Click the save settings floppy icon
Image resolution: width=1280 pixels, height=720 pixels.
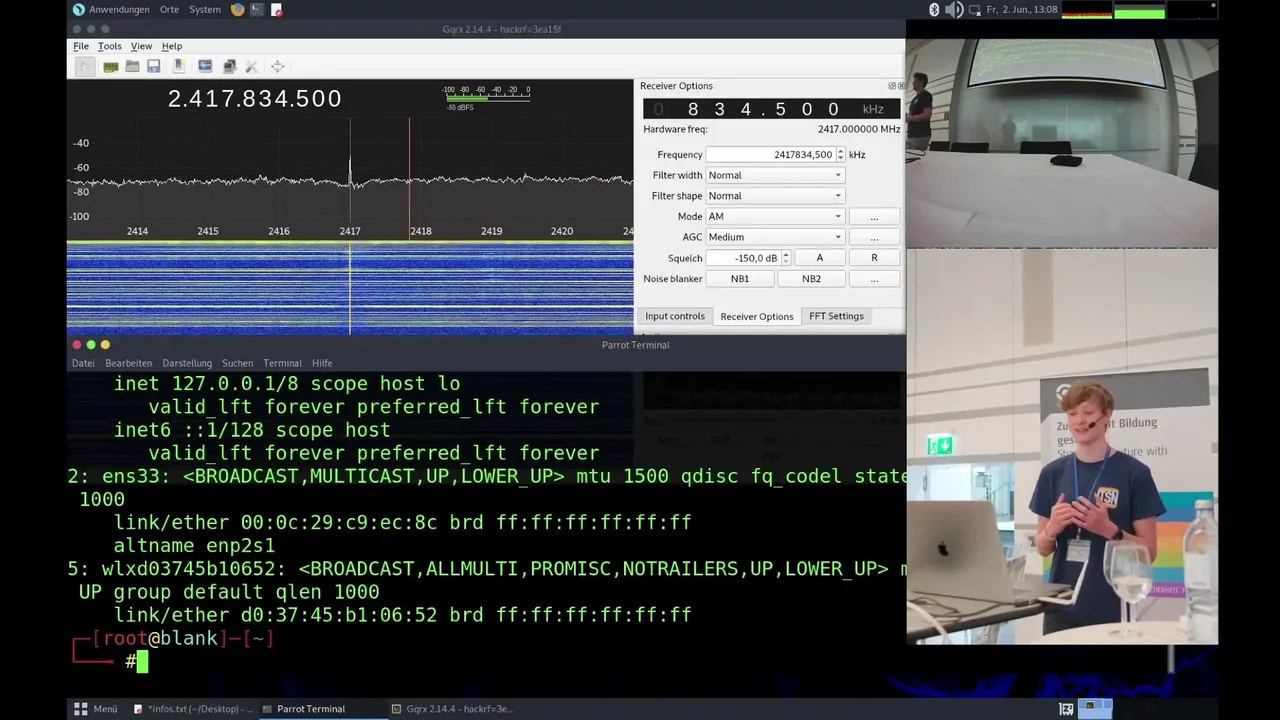[154, 66]
